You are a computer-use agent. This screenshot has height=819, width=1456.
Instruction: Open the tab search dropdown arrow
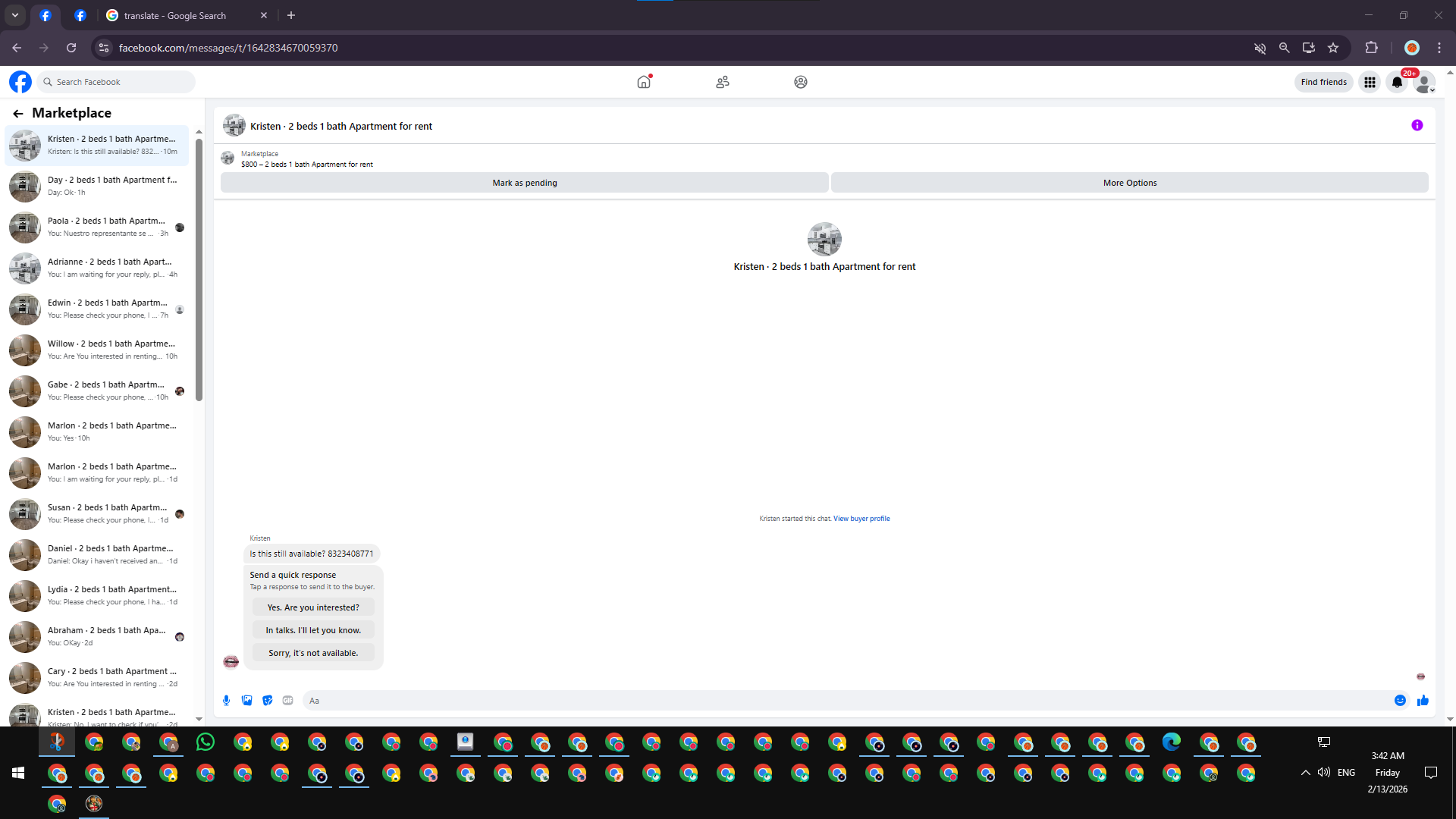(14, 15)
